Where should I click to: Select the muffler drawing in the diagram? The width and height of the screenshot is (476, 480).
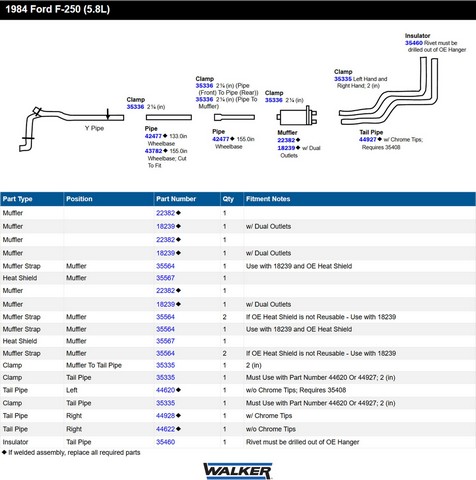(297, 116)
